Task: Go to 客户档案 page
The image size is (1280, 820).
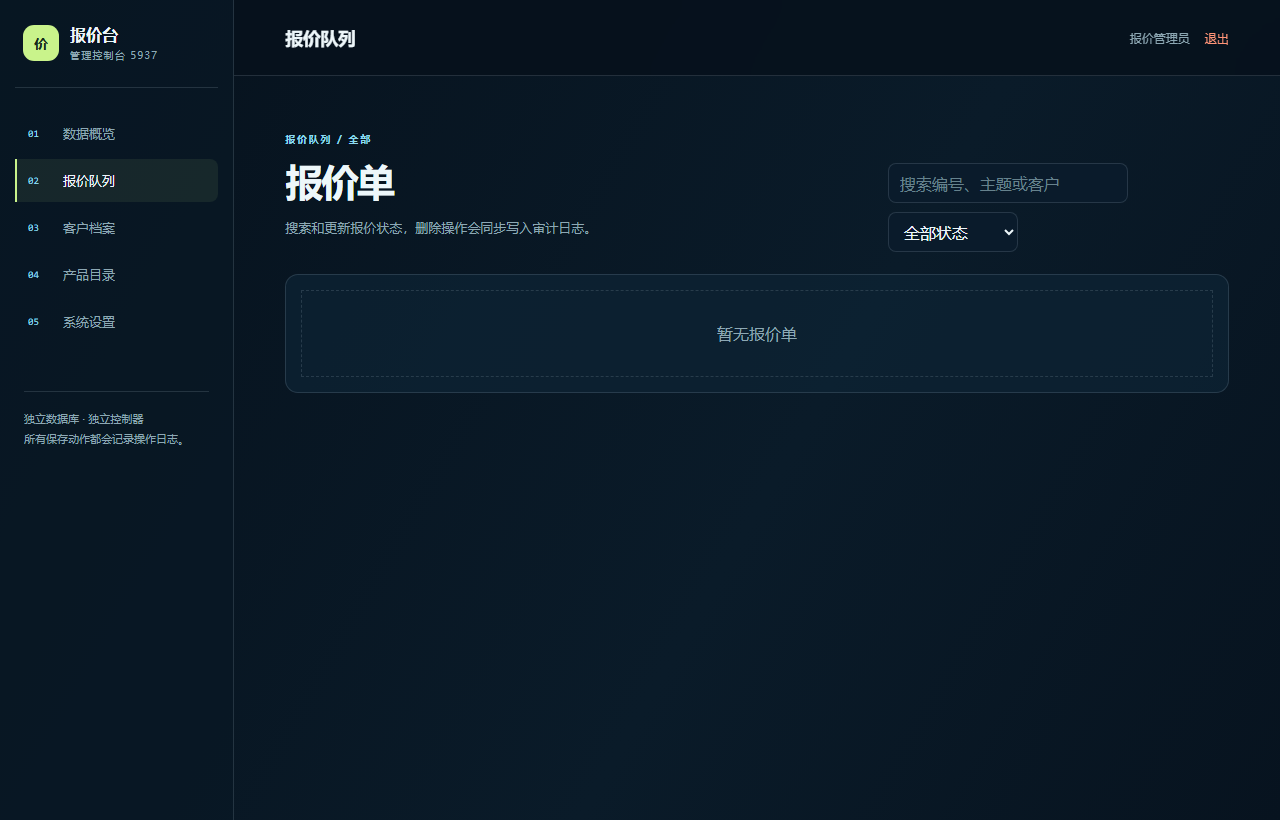Action: 116,228
